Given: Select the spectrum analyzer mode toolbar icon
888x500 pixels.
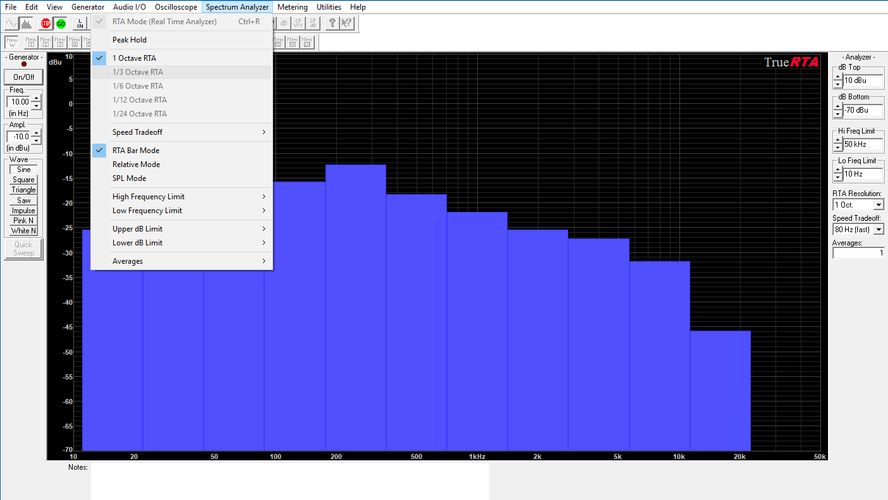Looking at the screenshot, I should pyautogui.click(x=28, y=23).
